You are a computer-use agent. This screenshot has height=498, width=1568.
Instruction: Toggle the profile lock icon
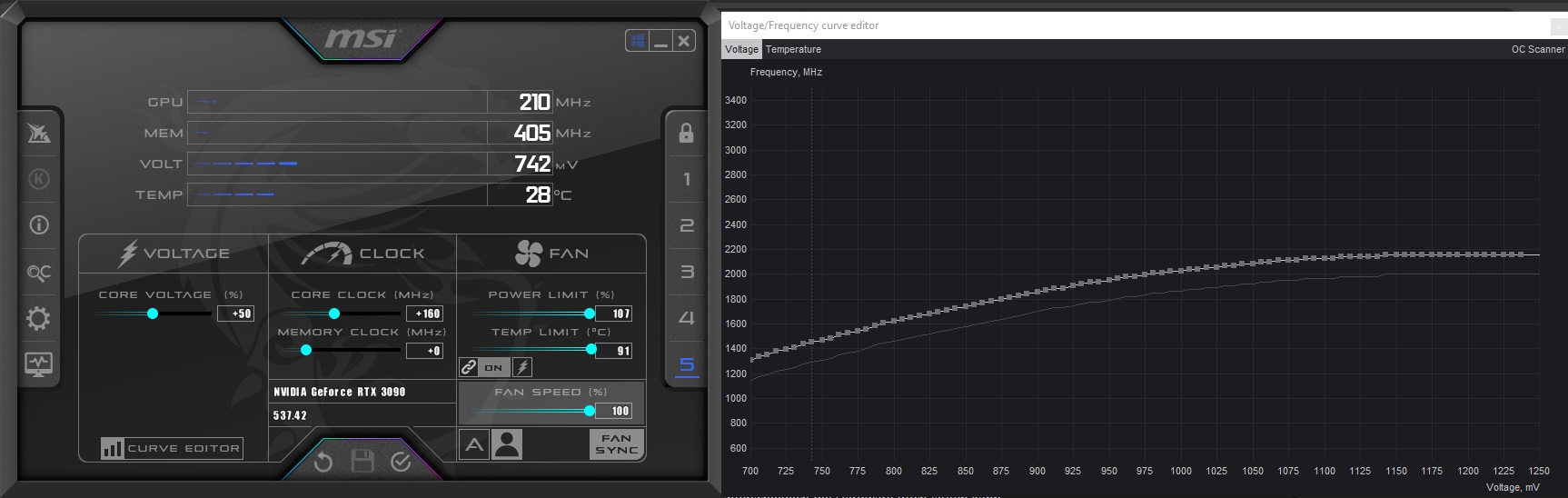[686, 133]
